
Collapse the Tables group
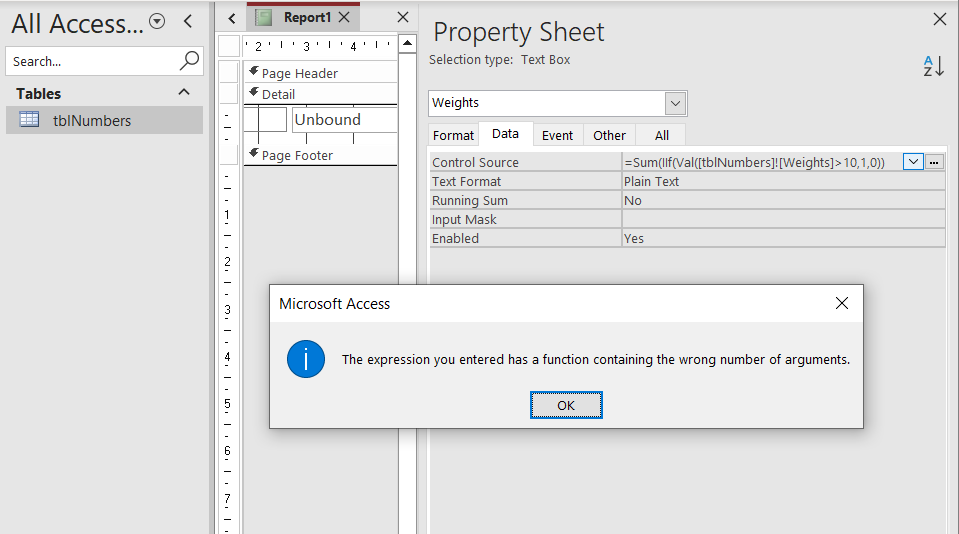tap(184, 92)
